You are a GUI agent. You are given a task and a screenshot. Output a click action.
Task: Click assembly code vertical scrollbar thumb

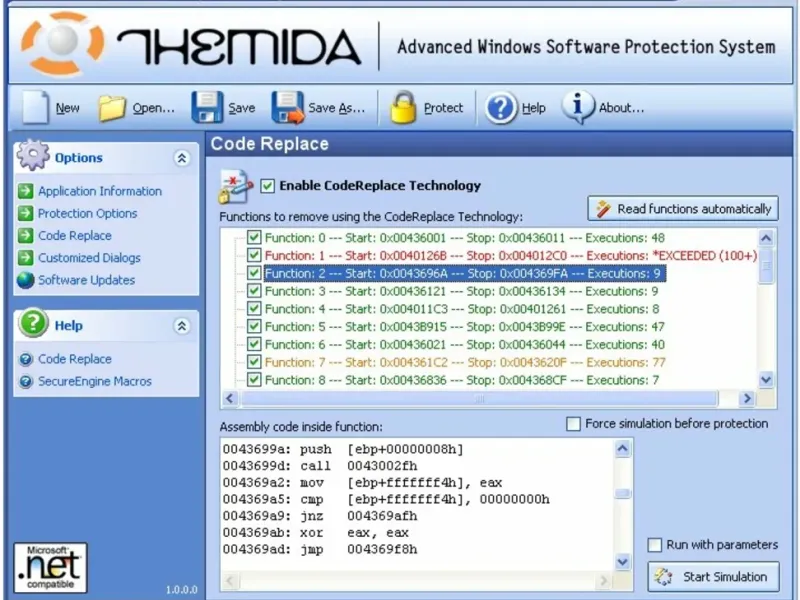coord(622,493)
